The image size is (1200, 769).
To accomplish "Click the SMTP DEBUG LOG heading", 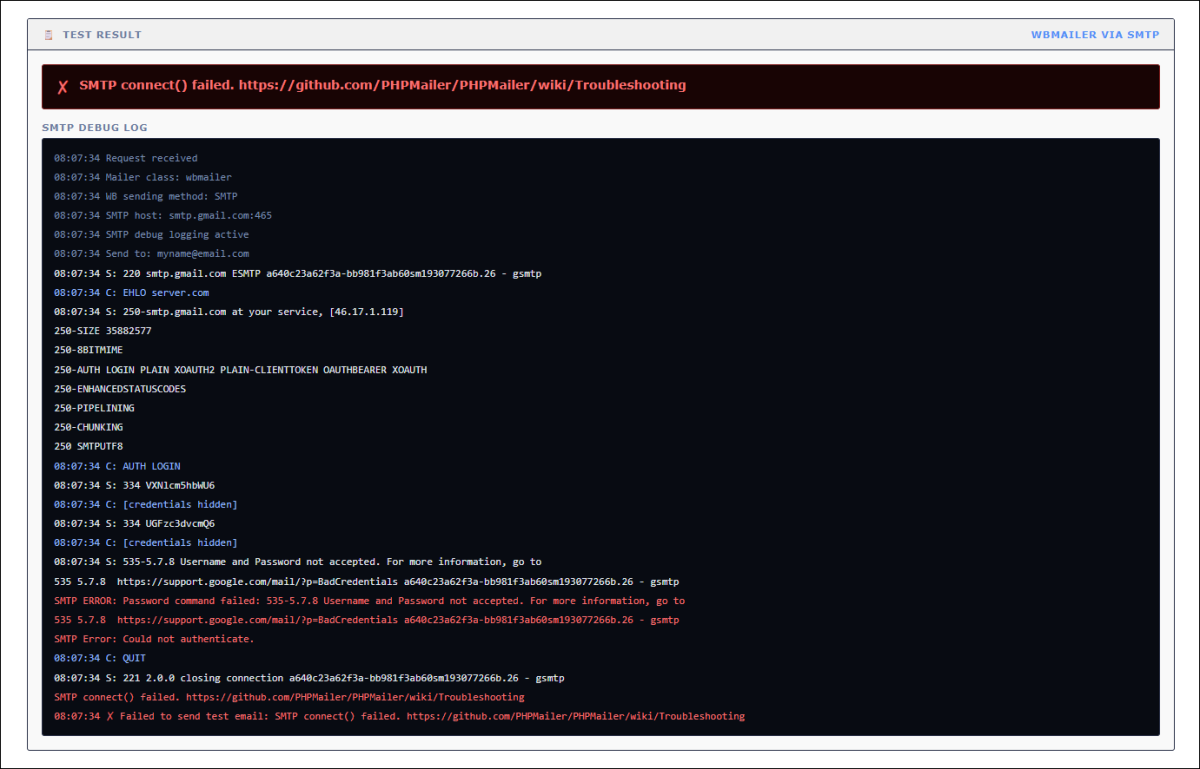I will coord(94,128).
